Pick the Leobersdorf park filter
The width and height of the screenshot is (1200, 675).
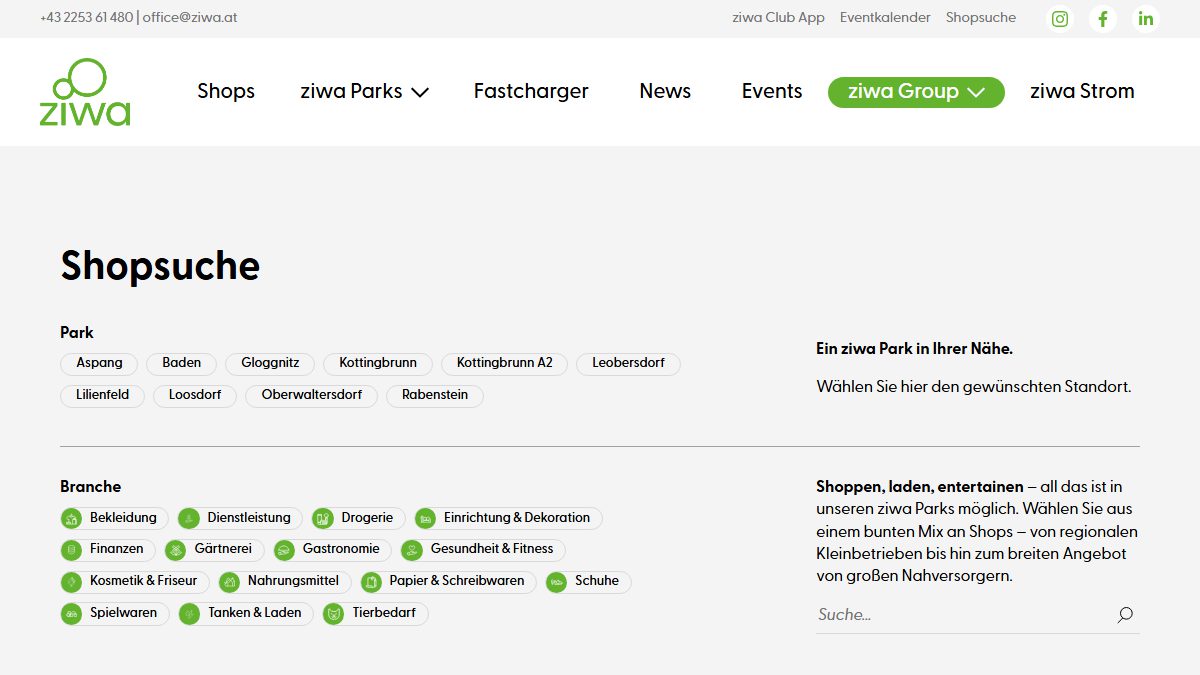[628, 363]
